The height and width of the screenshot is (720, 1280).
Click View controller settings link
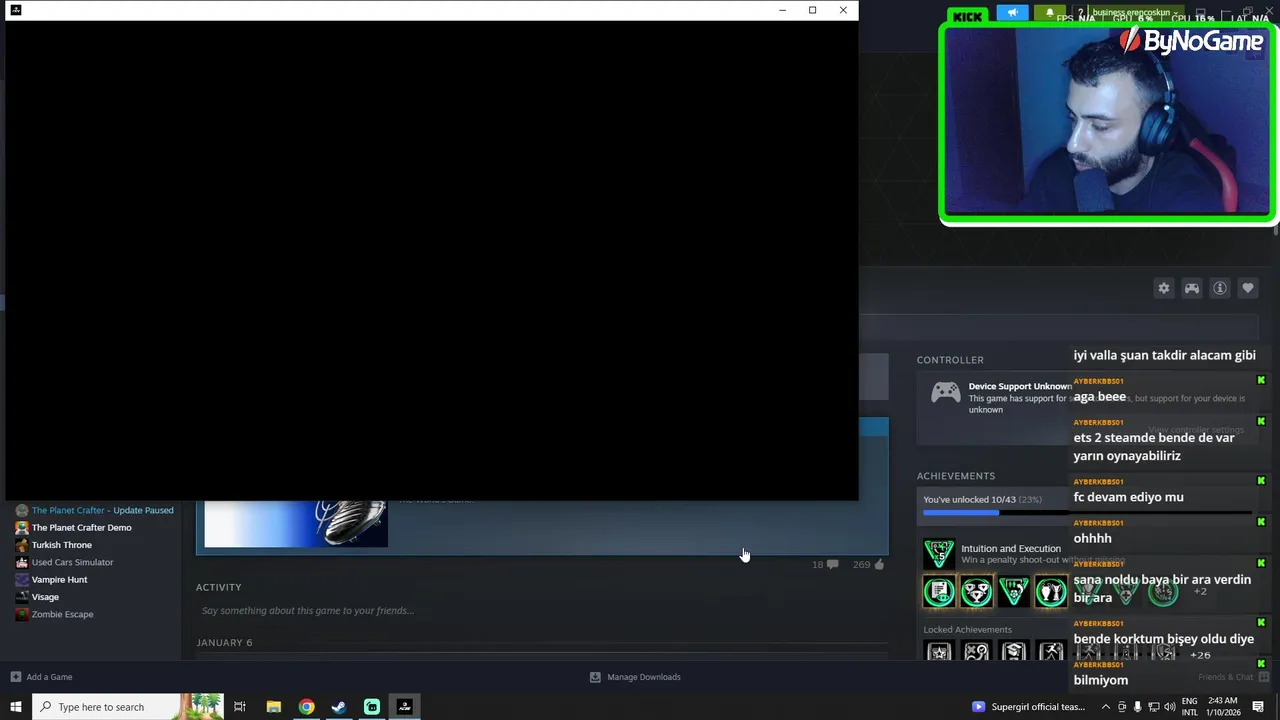[1196, 430]
